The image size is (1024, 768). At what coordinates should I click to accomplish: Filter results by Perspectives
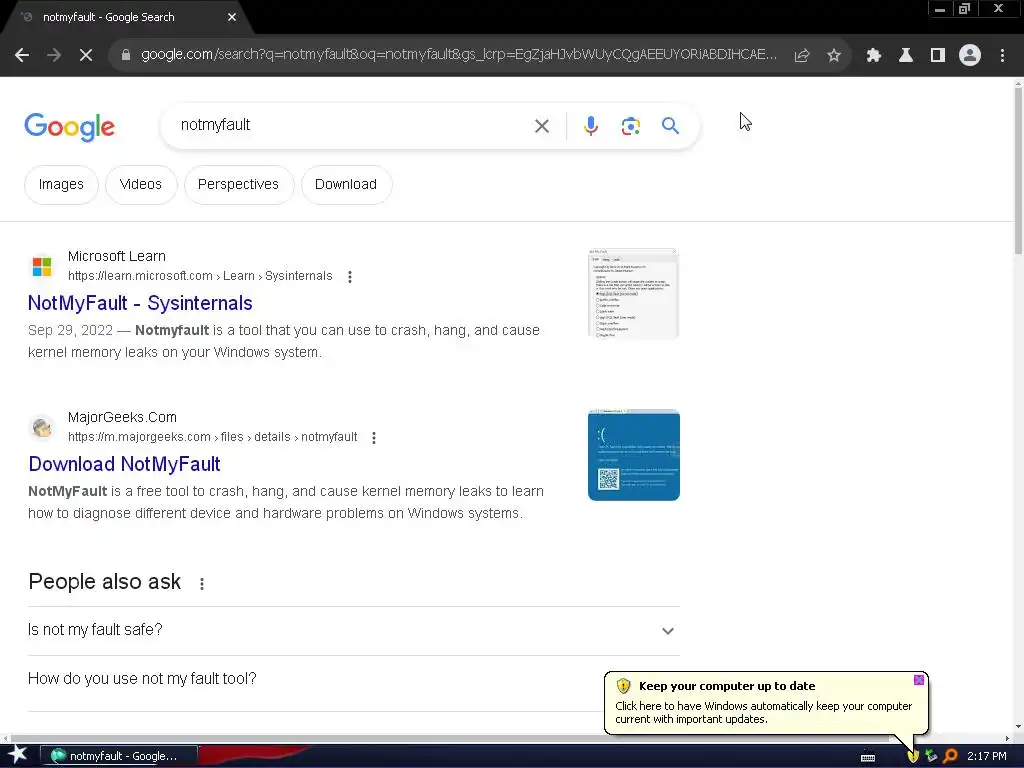pyautogui.click(x=238, y=185)
